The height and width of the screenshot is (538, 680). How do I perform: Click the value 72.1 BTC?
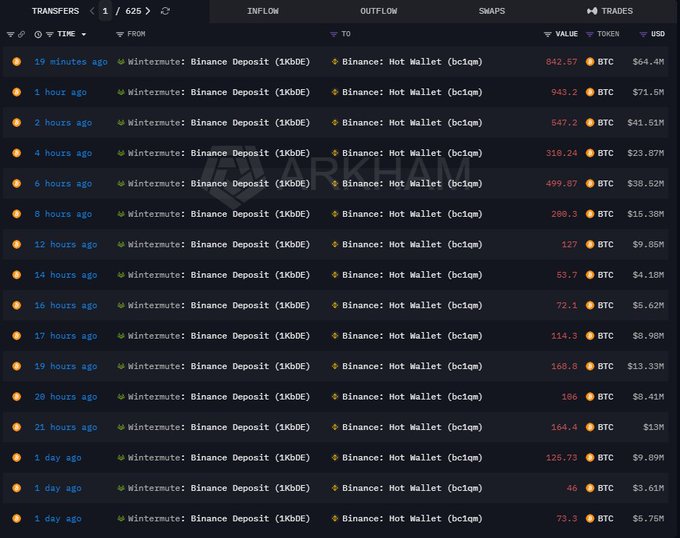[x=567, y=305]
